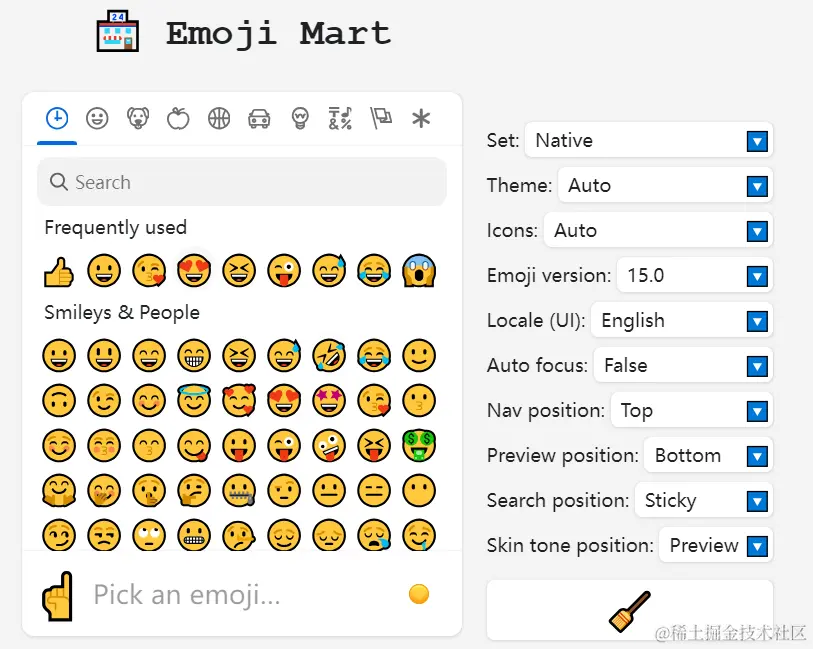Choose the sleepy face emoji with tear
Screen dimensions: 813x649
pos(374,535)
